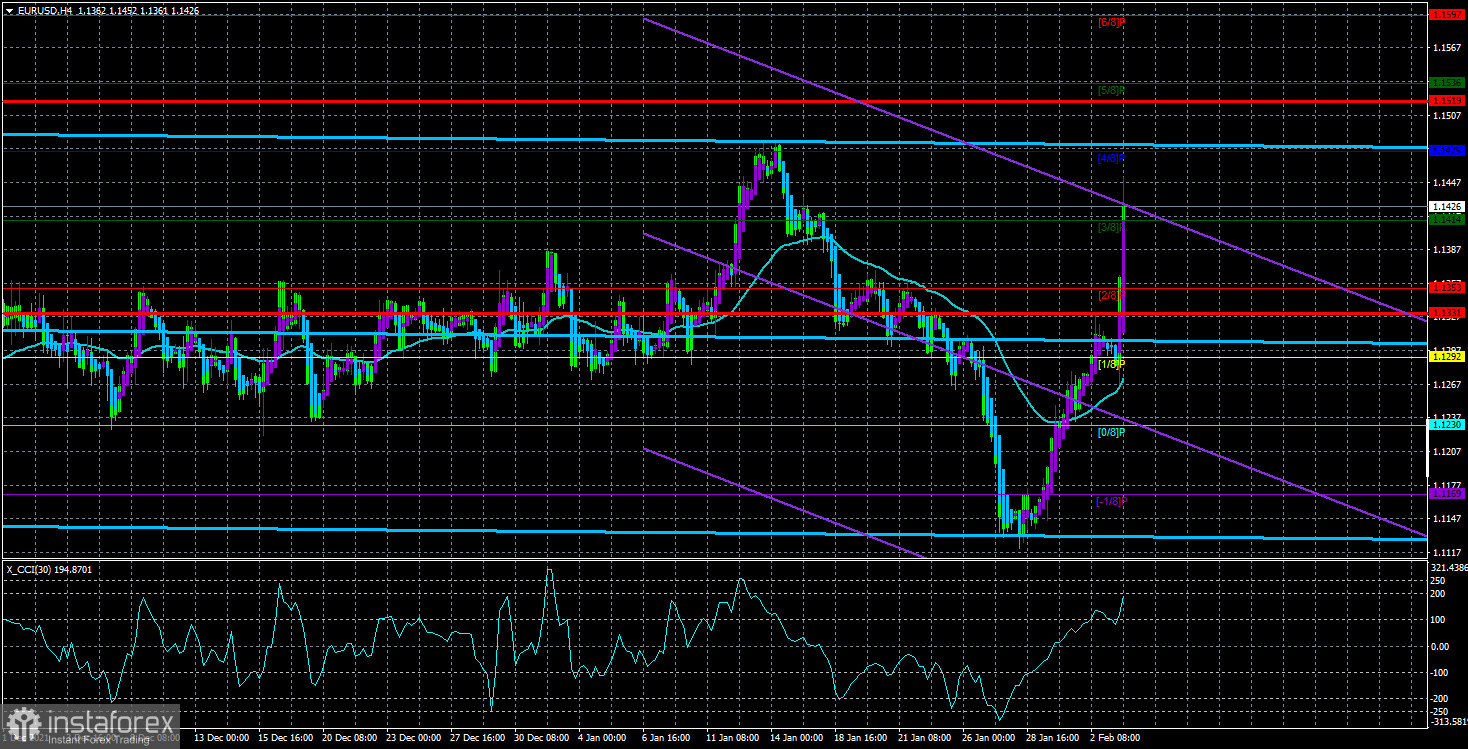Click the yellow 1.1292 price tag
This screenshot has width=1468, height=749.
(x=1447, y=356)
